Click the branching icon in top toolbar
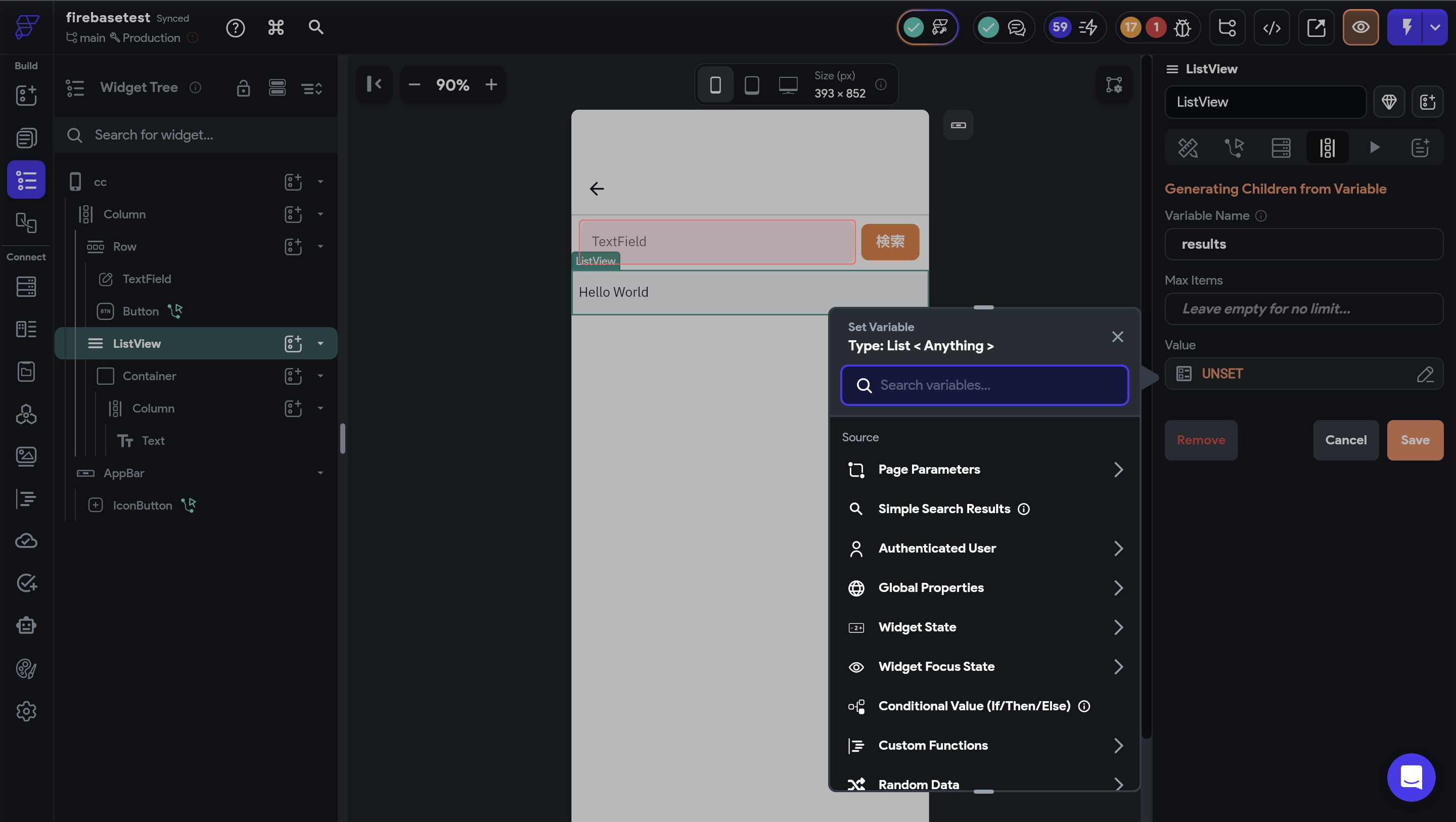Screen dimensions: 1456x822 pos(1227,27)
